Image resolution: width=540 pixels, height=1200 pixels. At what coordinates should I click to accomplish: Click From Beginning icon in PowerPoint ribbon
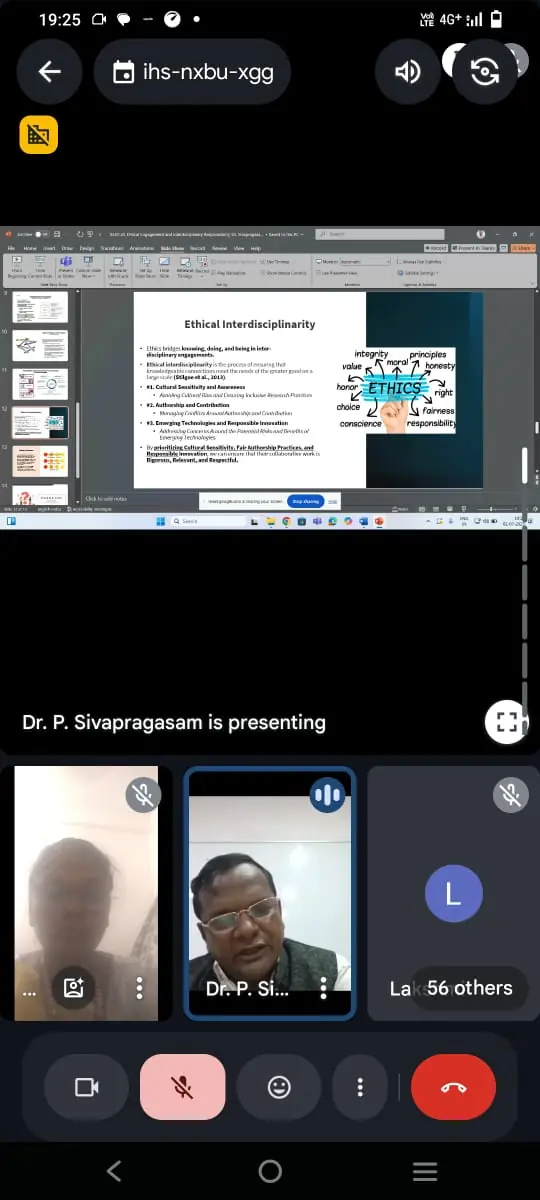click(17, 268)
